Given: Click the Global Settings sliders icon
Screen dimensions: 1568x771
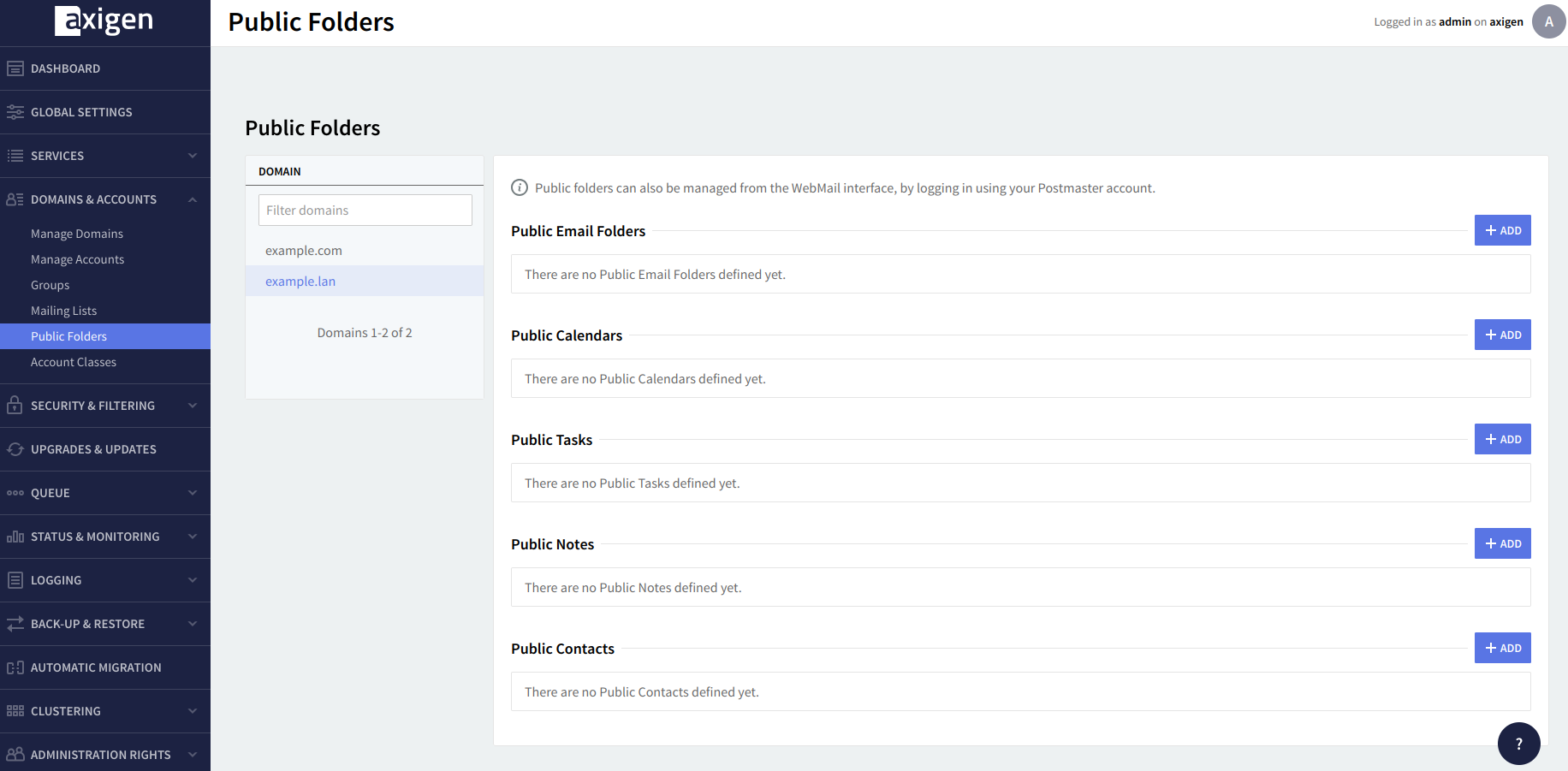Looking at the screenshot, I should tap(15, 112).
